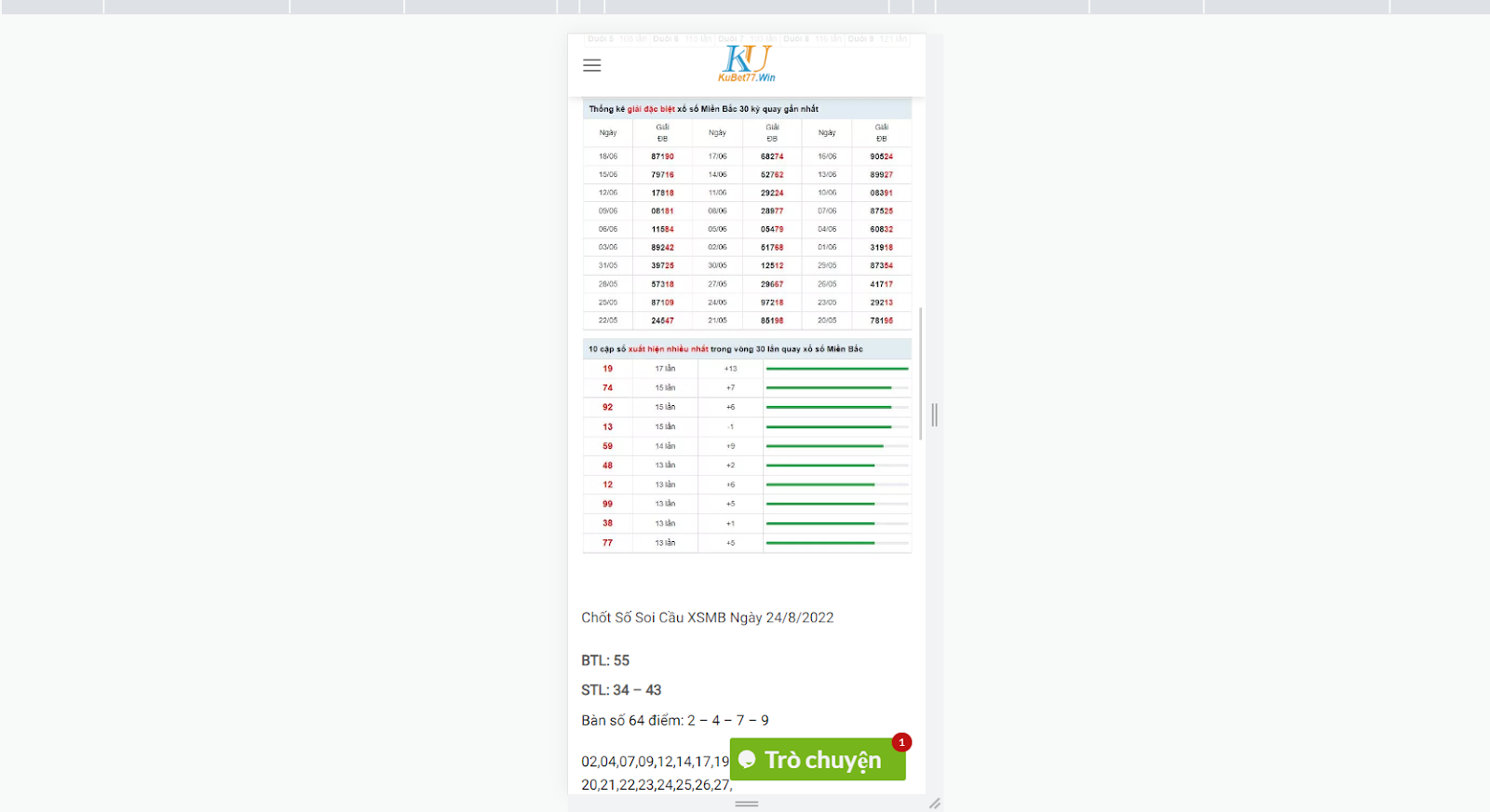
Task: Select prize number 89242 for 03/06
Action: [662, 248]
